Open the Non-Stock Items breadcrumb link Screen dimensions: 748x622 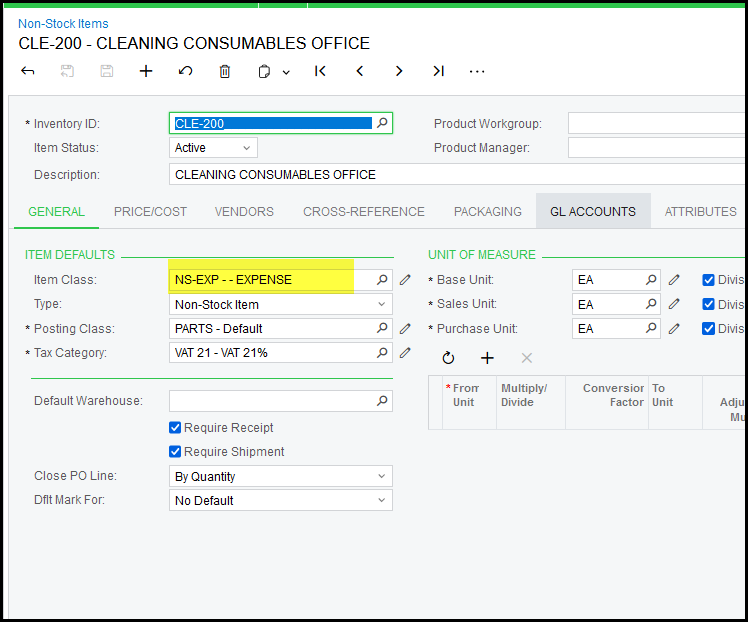pos(63,23)
